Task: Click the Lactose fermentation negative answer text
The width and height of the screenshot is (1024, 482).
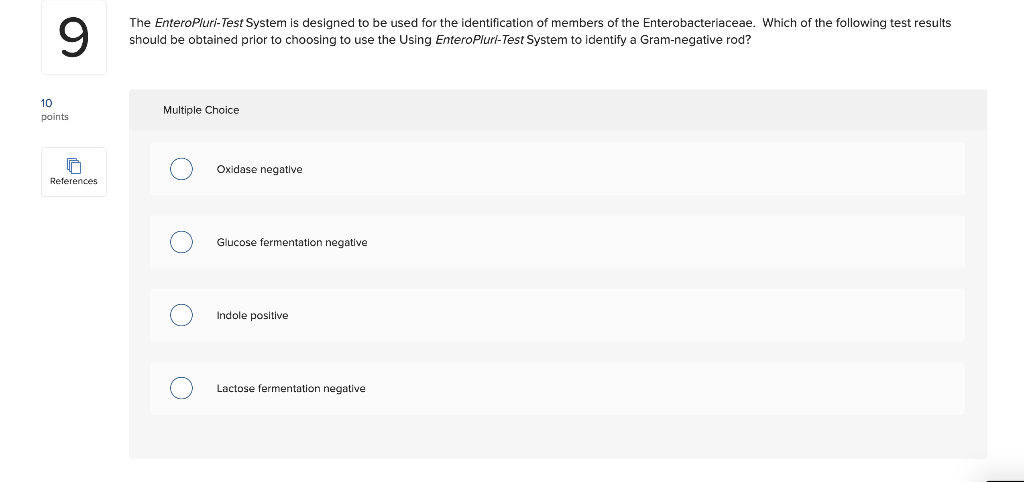Action: click(291, 389)
